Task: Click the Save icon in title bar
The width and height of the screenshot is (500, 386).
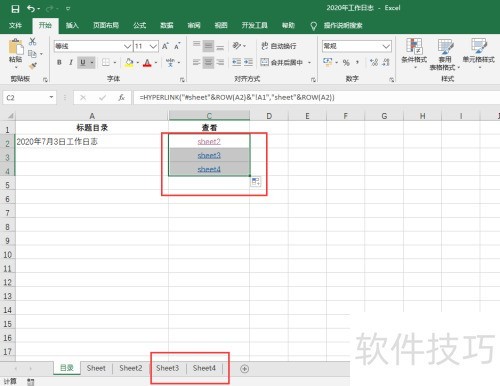Action: 15,9
